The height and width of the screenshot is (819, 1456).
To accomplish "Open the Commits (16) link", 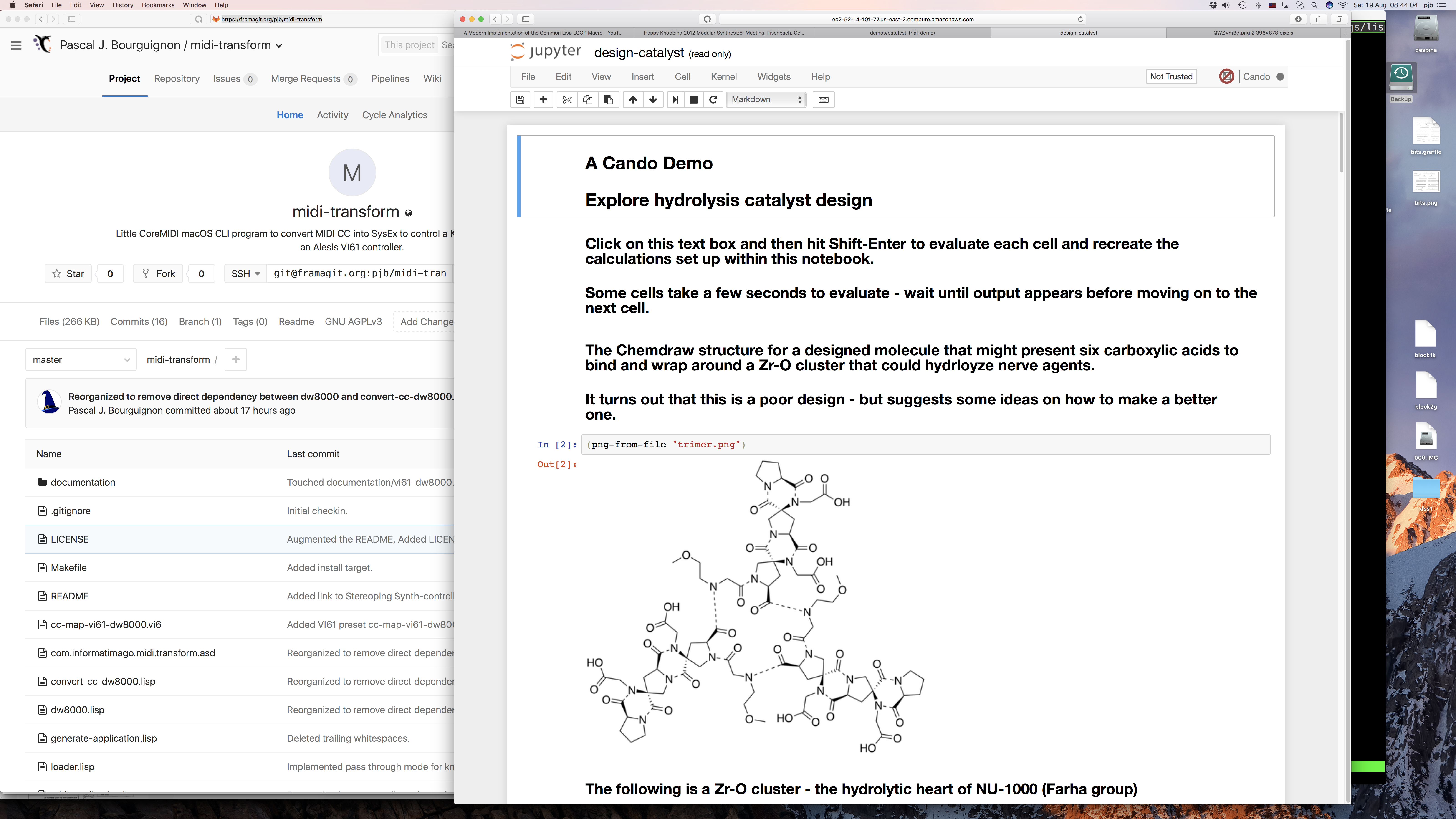I will point(139,322).
